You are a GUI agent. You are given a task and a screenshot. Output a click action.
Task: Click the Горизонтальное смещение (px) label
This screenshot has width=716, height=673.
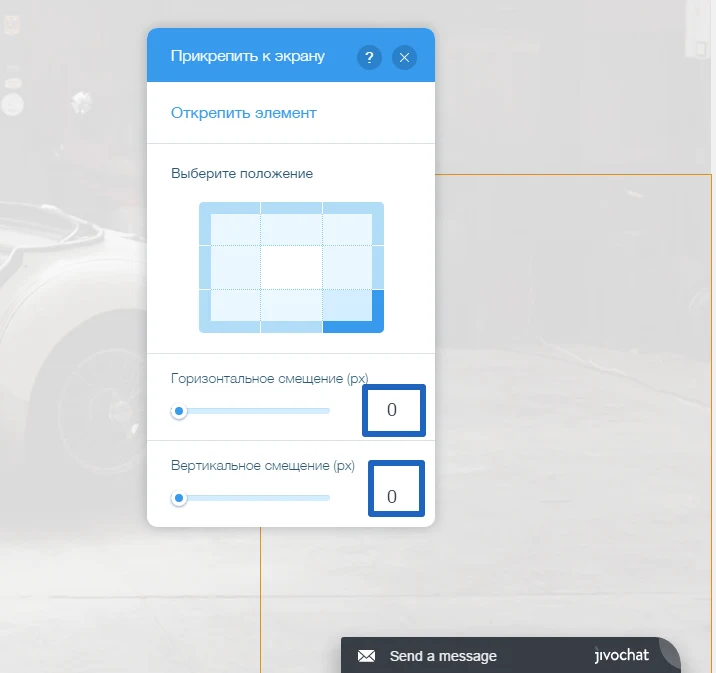[269, 379]
